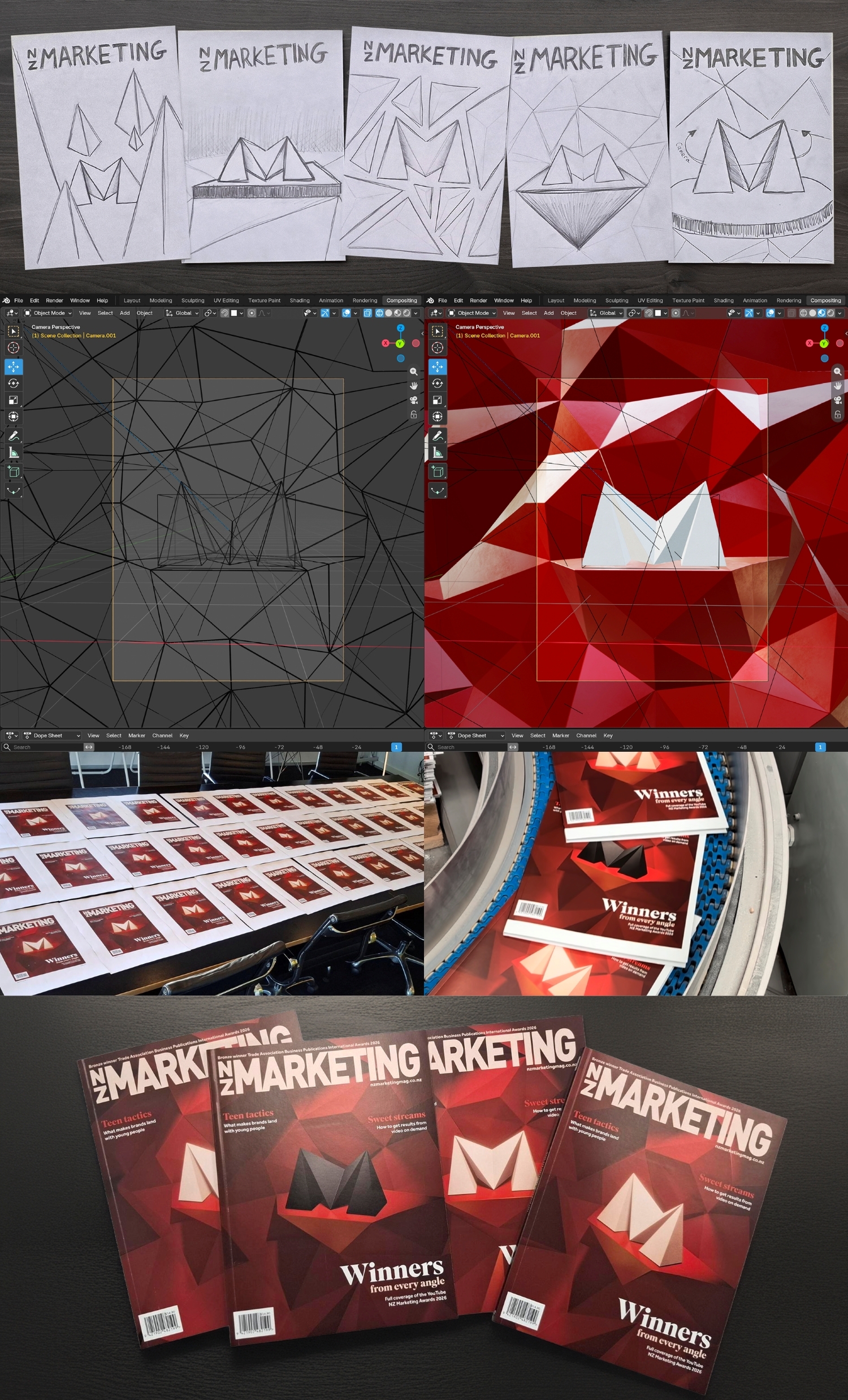Open the File menu in the right Blender window

coord(443,300)
